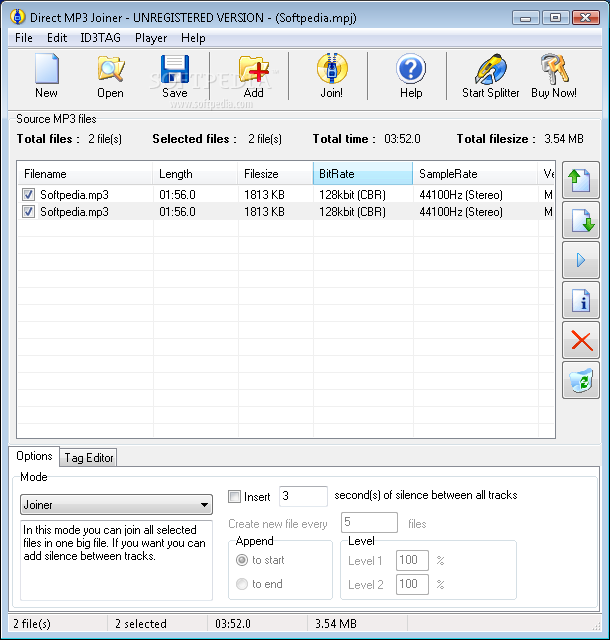The image size is (610, 640).
Task: Click the '03:52.0' status bar entry
Action: [x=233, y=624]
